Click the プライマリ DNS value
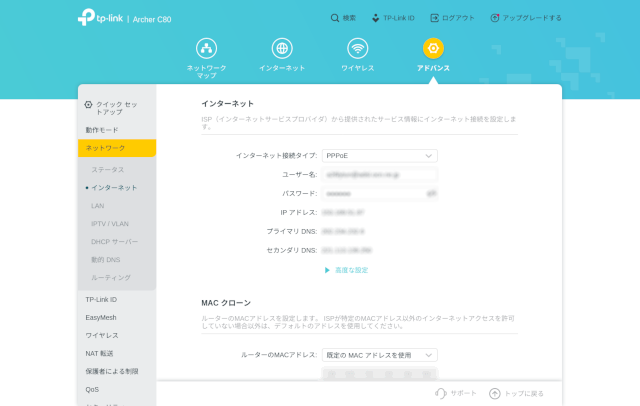This screenshot has width=640, height=406. point(343,231)
